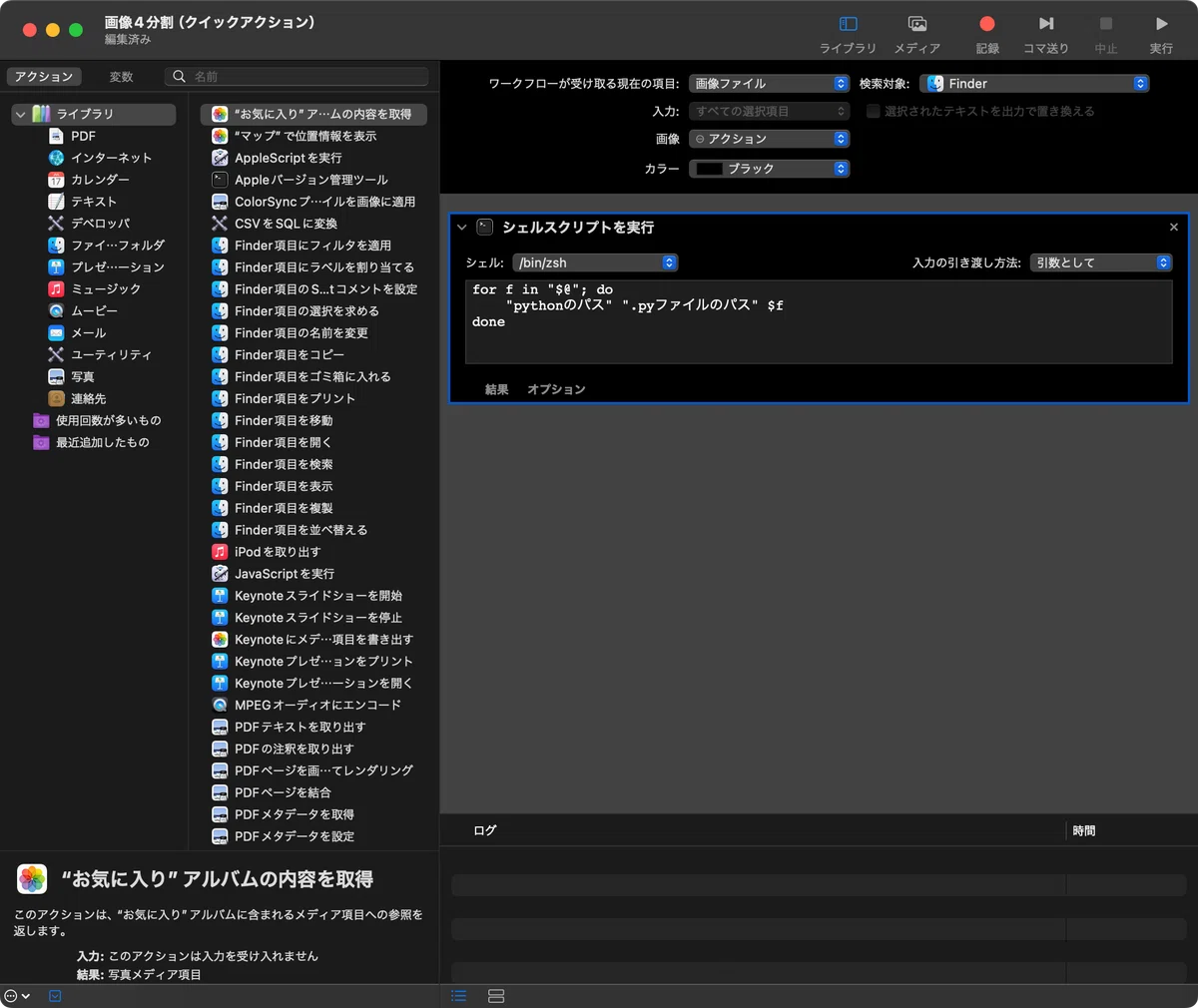Select the ミュージック category icon
1198x1008 pixels.
(56, 288)
